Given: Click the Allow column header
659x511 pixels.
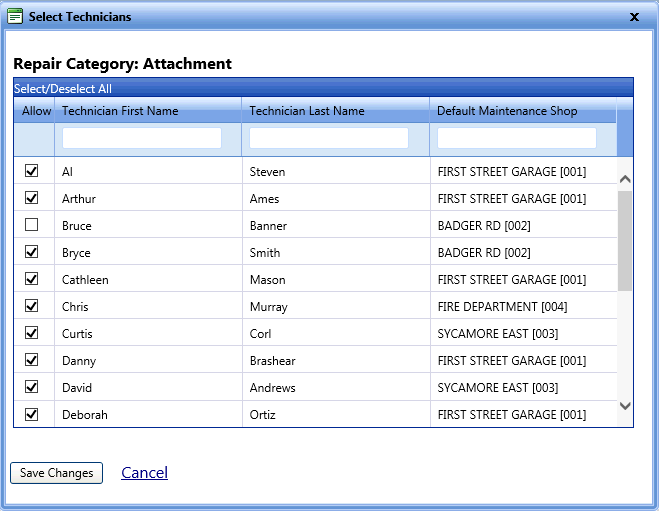Looking at the screenshot, I should point(36,111).
